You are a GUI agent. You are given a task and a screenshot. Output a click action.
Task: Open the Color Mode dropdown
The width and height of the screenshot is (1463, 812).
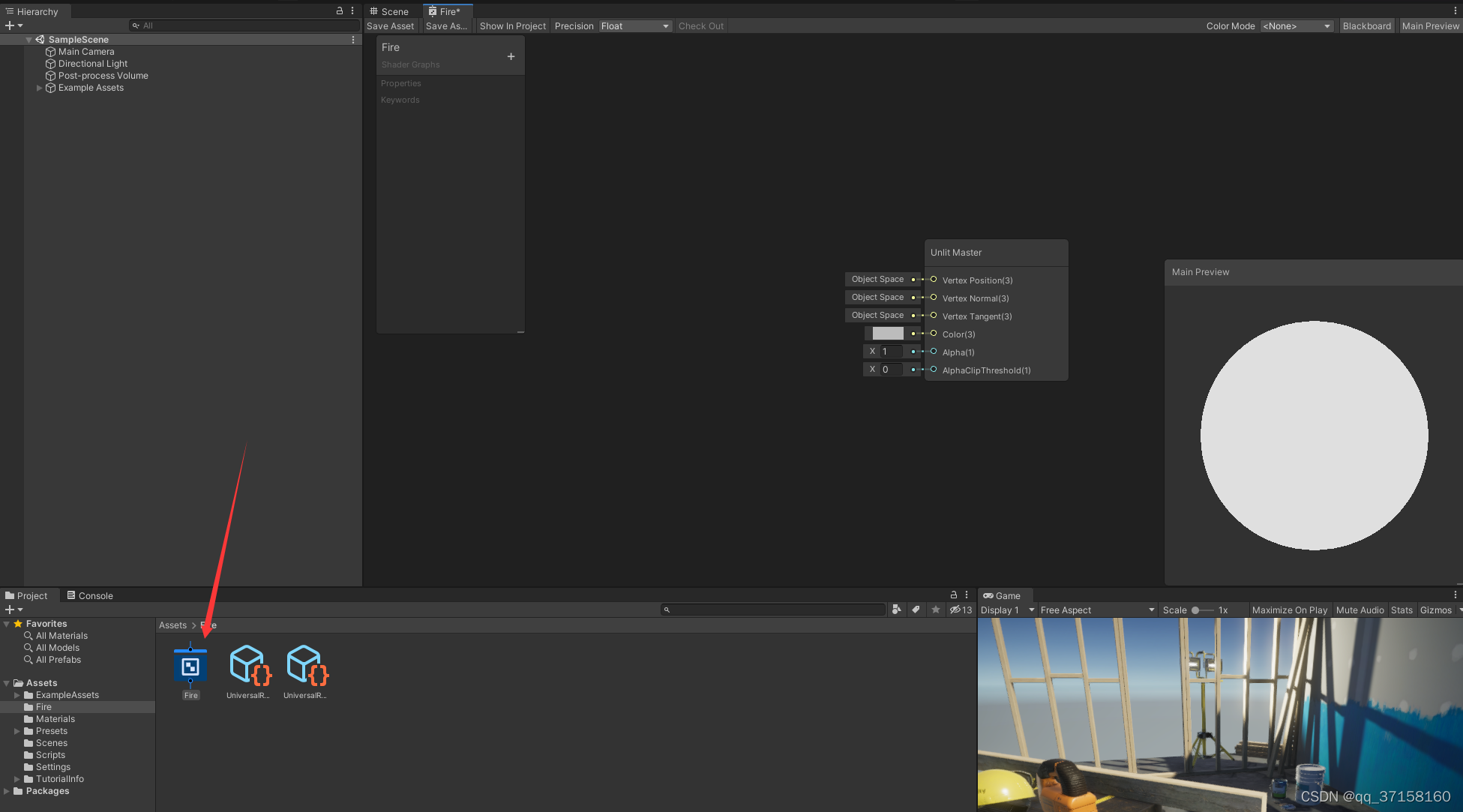tap(1296, 25)
